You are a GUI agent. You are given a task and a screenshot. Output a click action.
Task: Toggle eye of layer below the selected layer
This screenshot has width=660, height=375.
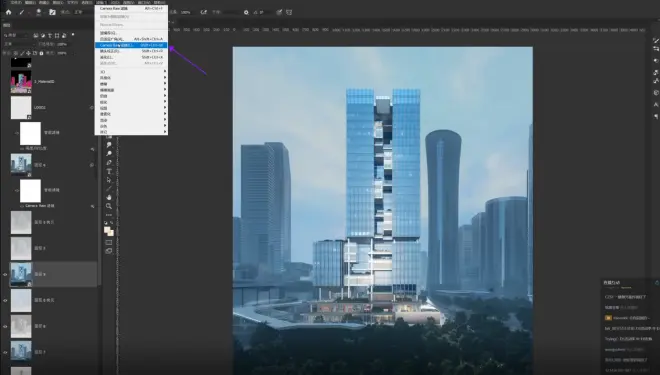(5, 301)
